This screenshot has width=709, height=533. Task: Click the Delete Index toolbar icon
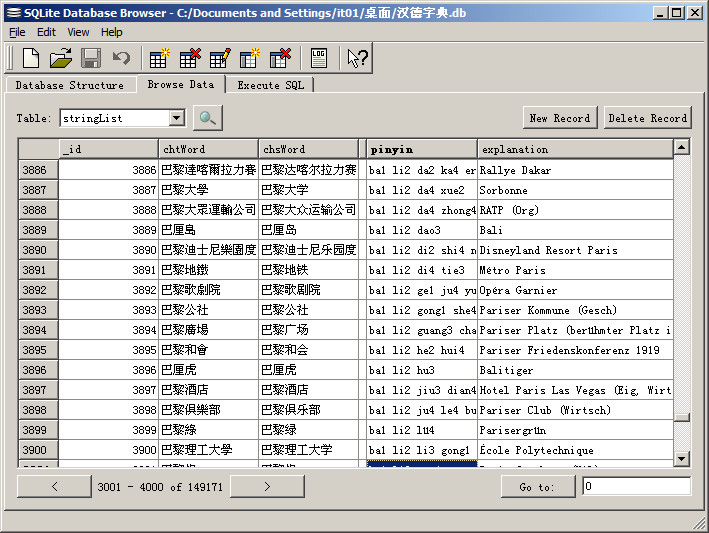tap(280, 58)
